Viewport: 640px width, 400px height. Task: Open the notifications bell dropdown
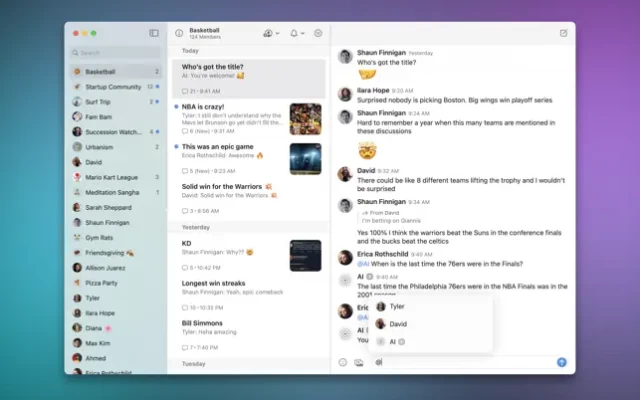[297, 33]
